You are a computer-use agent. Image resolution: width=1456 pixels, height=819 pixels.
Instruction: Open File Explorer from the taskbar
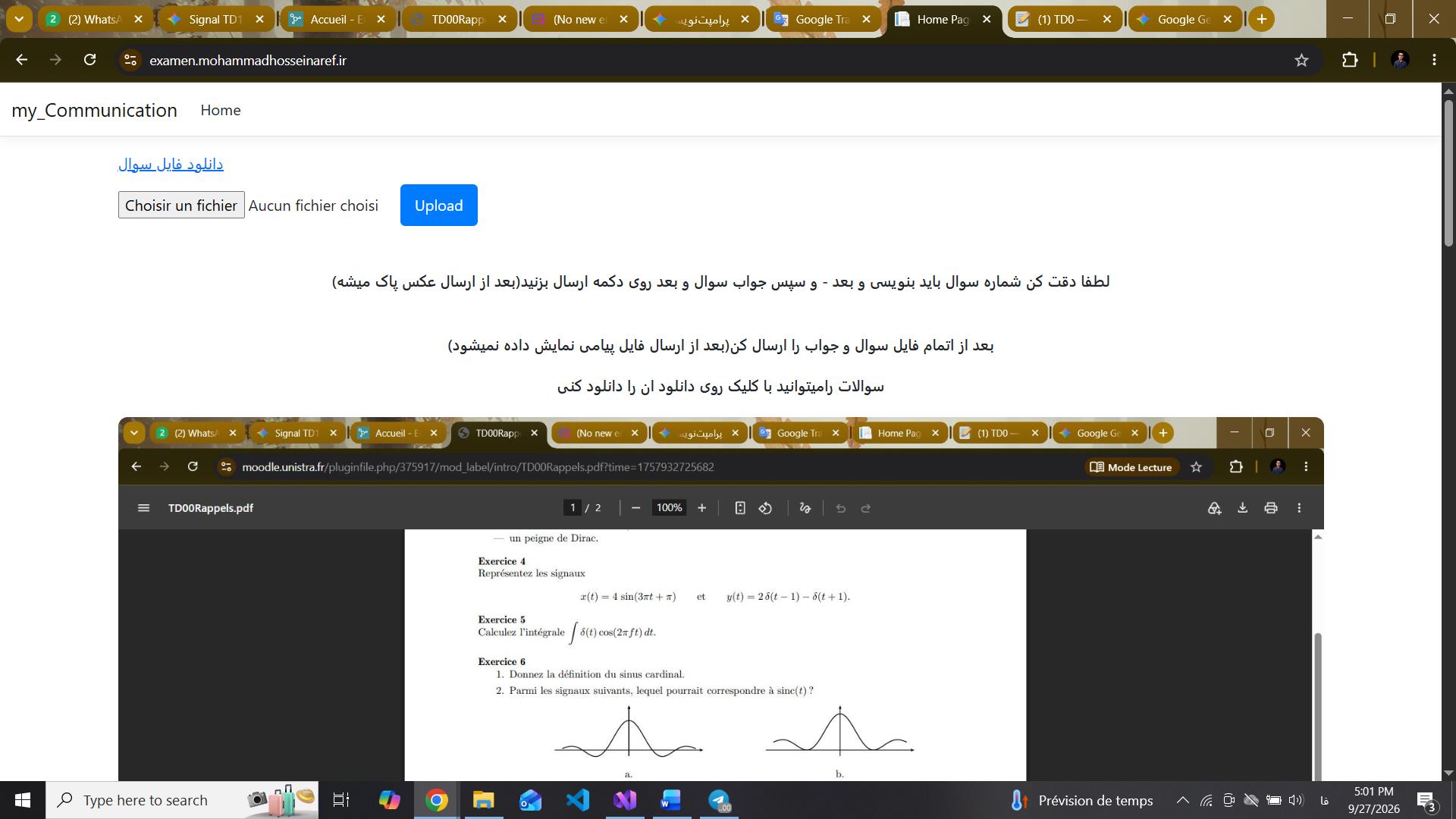click(483, 800)
